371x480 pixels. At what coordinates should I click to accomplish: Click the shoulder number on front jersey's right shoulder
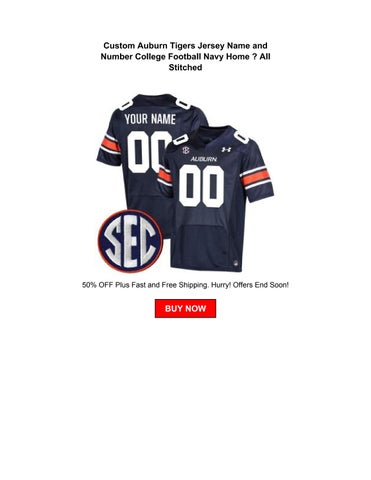pyautogui.click(x=241, y=137)
